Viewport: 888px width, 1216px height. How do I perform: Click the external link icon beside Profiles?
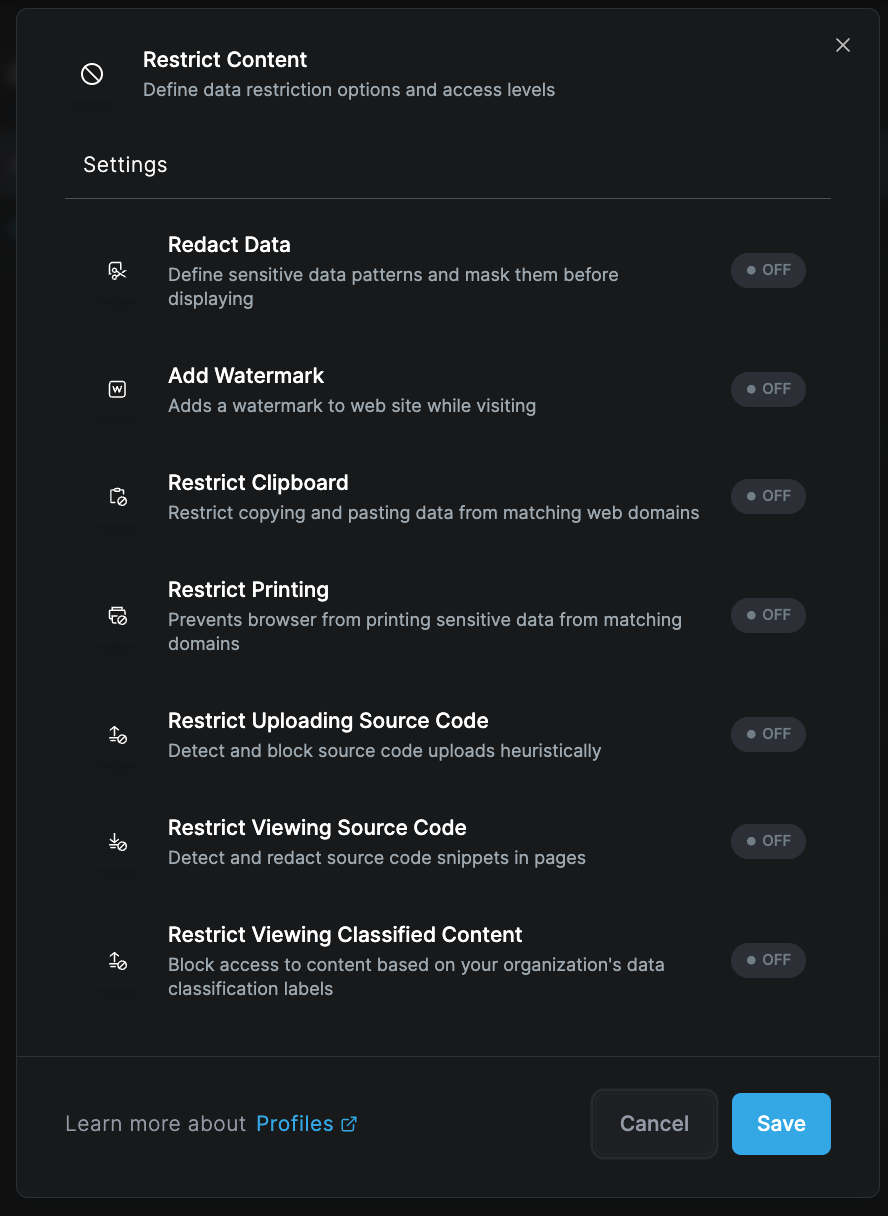coord(349,1124)
